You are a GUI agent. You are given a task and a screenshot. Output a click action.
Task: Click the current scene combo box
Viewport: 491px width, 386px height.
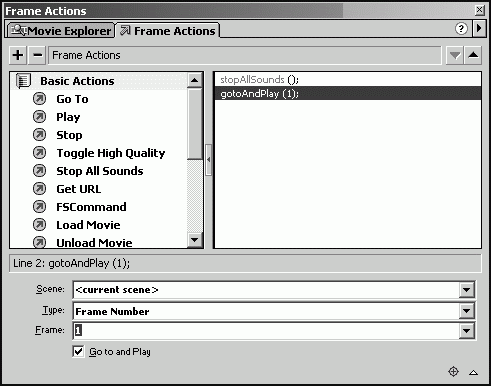coord(274,290)
